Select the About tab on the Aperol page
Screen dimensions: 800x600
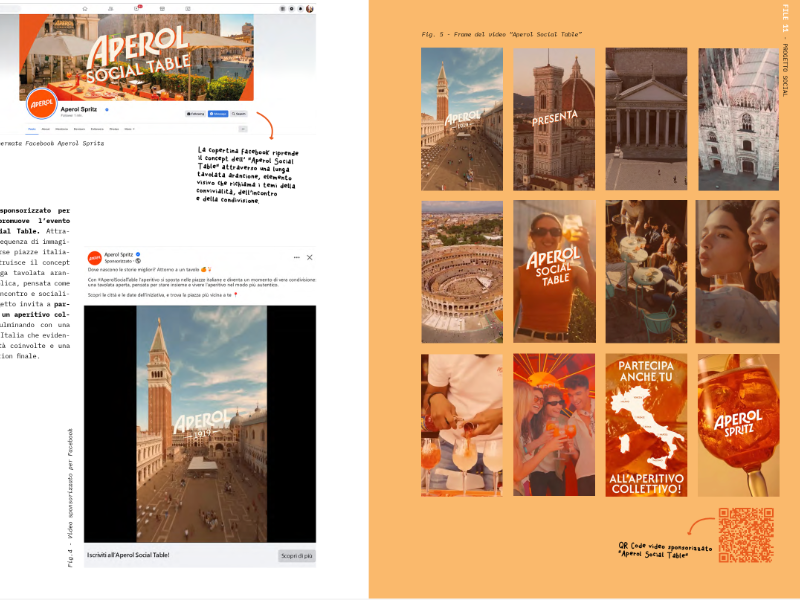[x=45, y=129]
